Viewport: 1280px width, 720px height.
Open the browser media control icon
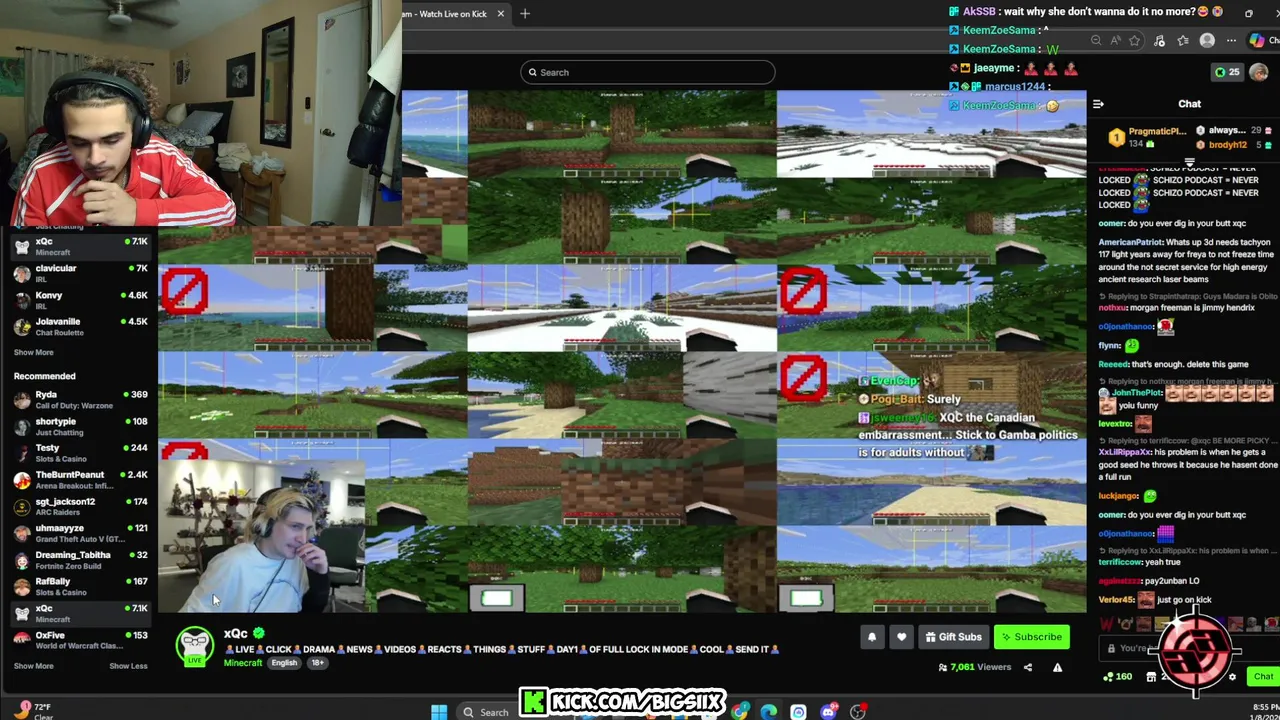(1160, 41)
